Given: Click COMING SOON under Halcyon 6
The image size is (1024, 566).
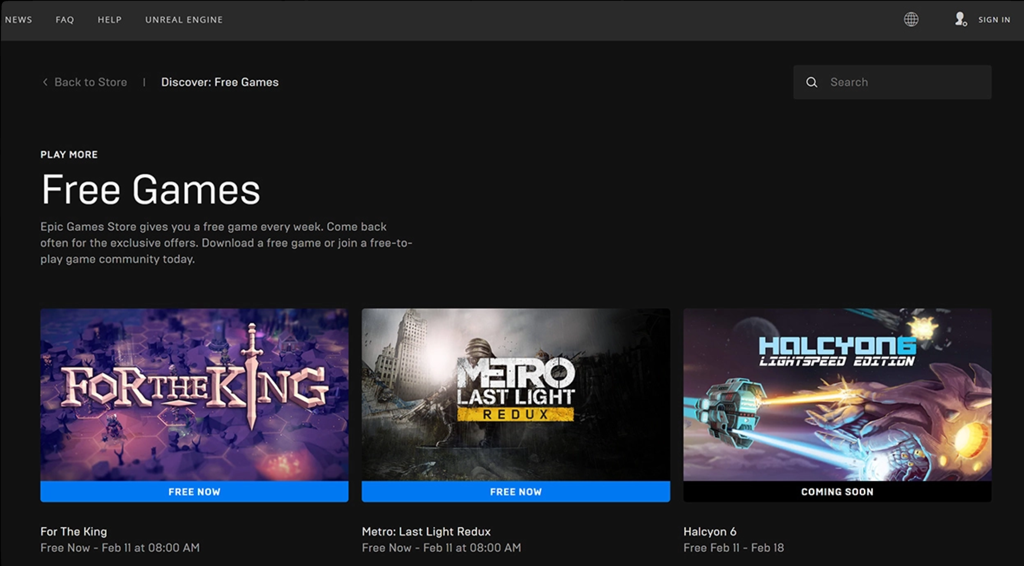Looking at the screenshot, I should coord(837,492).
